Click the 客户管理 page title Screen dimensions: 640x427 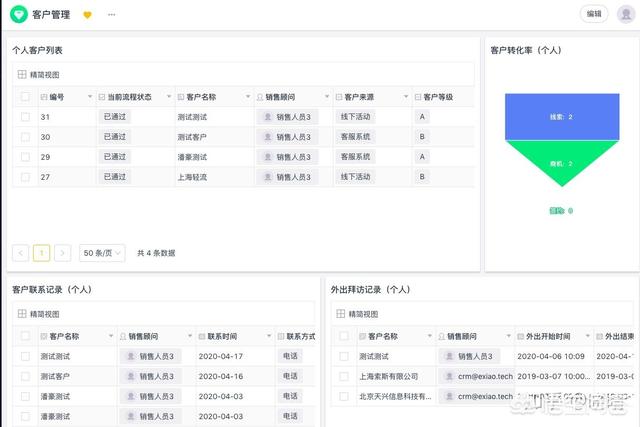pyautogui.click(x=51, y=15)
